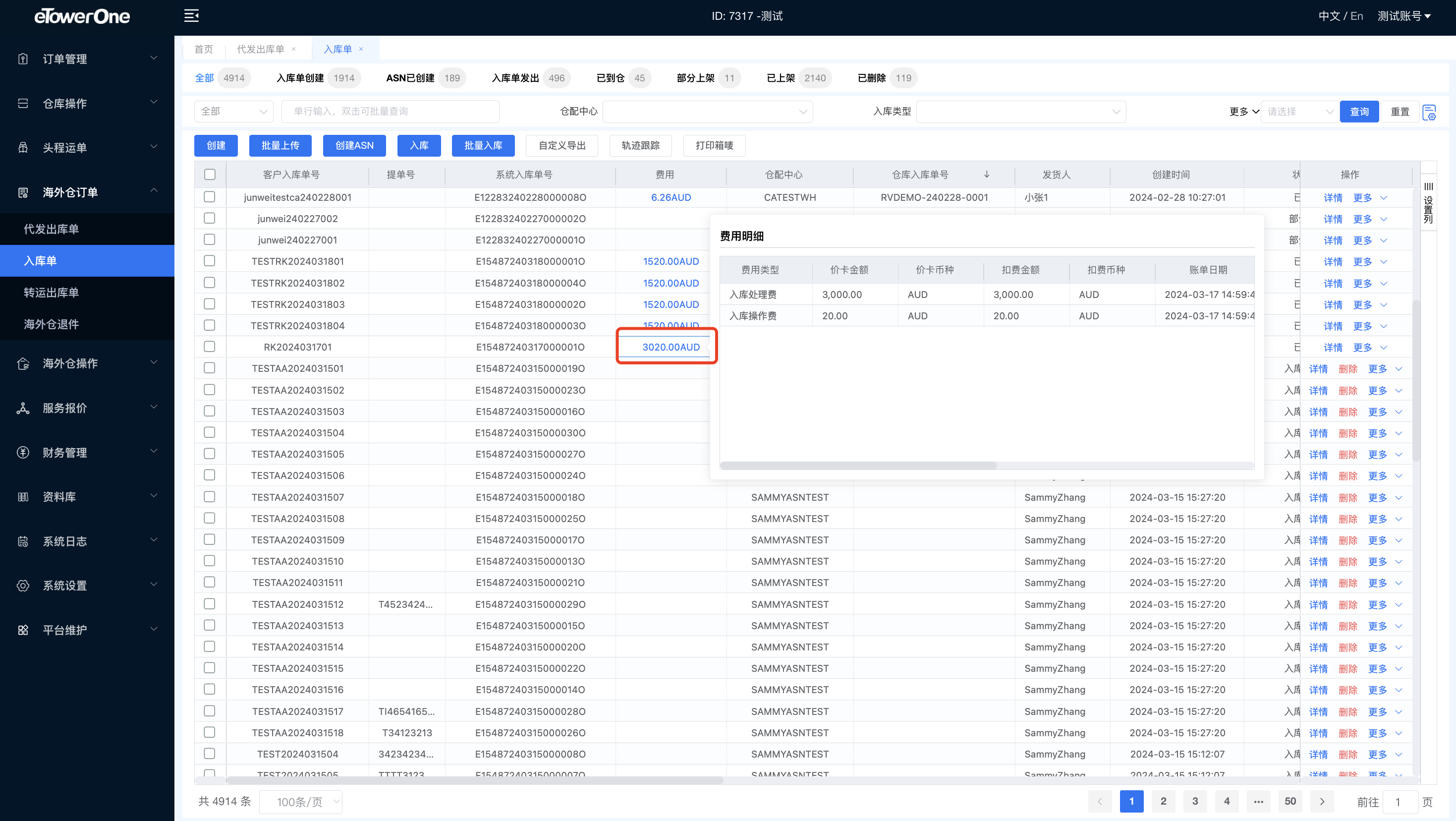
Task: Check the row TESTRK2024031801
Action: [210, 261]
